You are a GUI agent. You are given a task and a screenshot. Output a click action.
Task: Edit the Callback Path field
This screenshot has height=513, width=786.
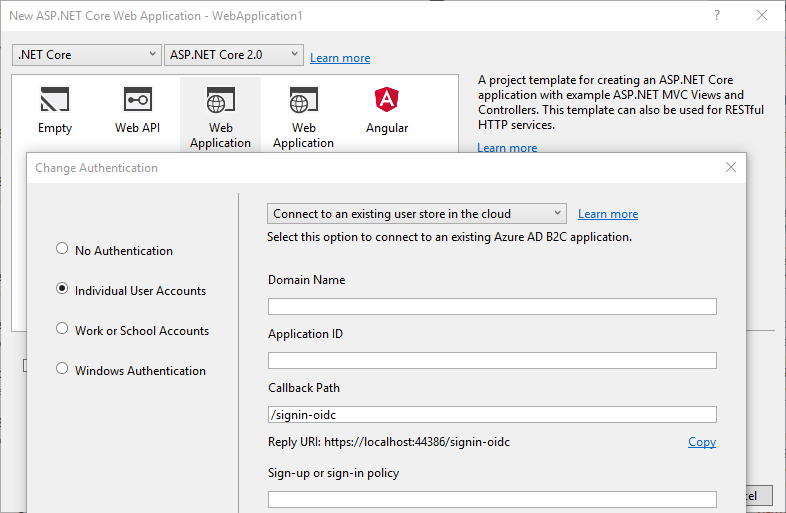tap(492, 415)
